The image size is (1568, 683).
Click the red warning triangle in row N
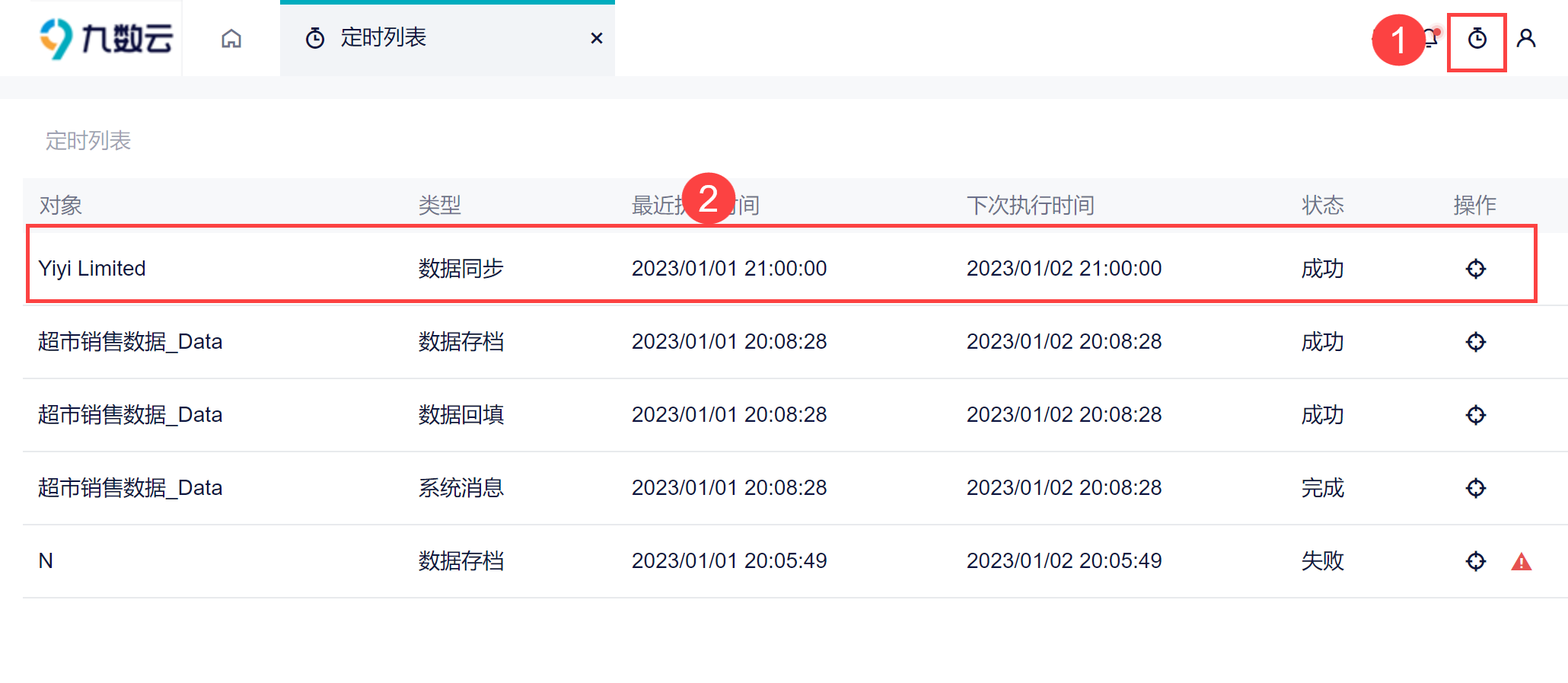coord(1521,562)
